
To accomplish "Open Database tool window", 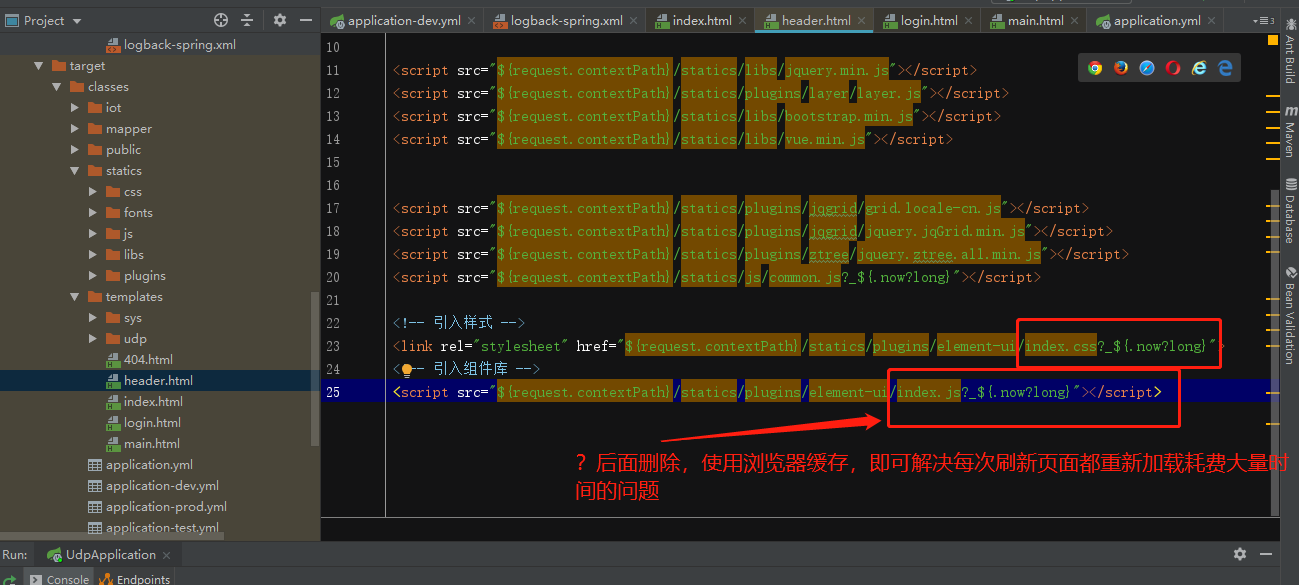I will click(1289, 212).
